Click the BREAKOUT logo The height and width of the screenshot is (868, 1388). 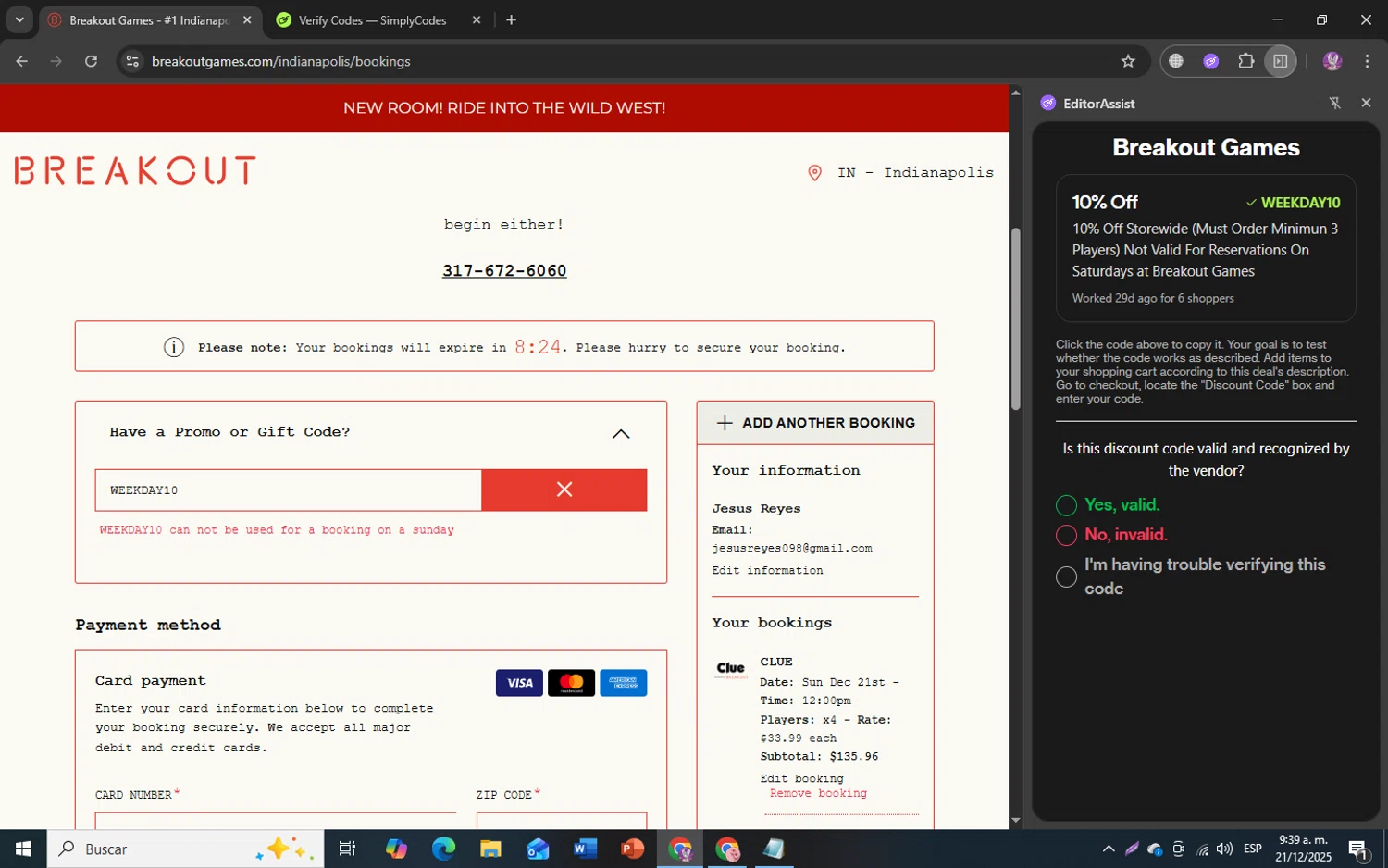[x=135, y=171]
